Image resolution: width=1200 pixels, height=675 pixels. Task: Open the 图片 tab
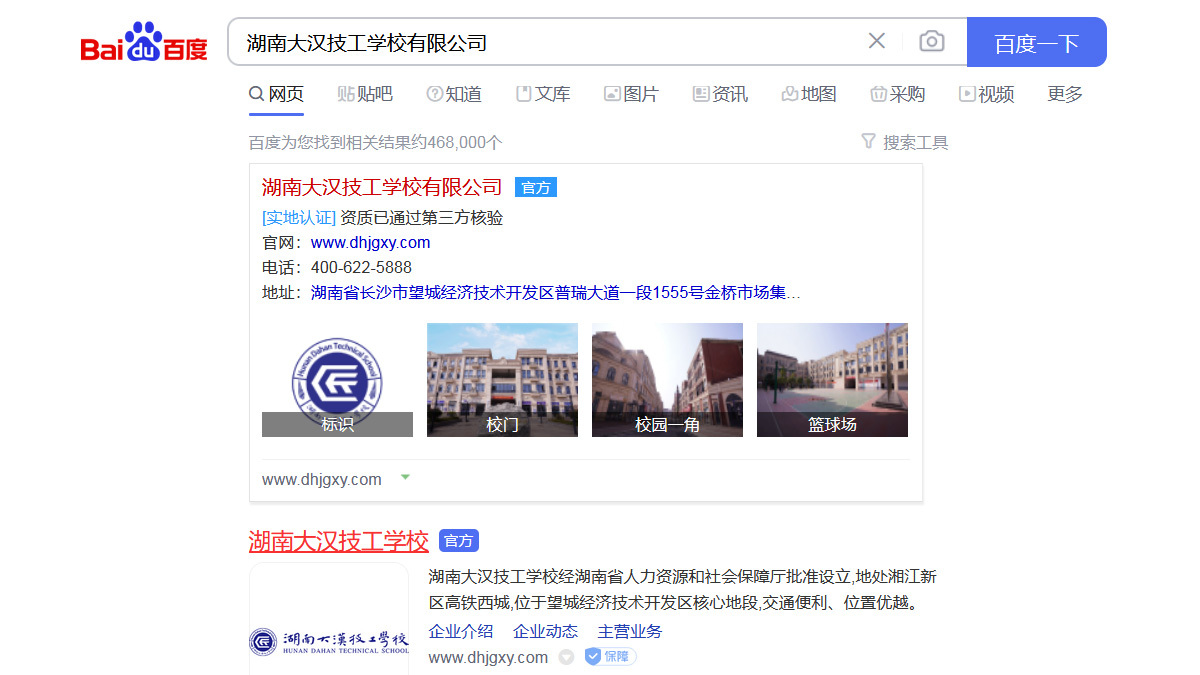[631, 94]
